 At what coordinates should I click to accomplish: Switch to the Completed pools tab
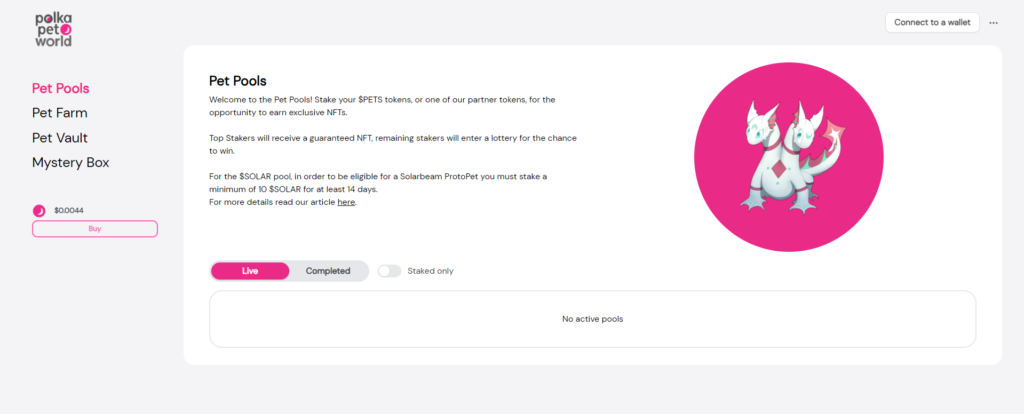pos(328,271)
